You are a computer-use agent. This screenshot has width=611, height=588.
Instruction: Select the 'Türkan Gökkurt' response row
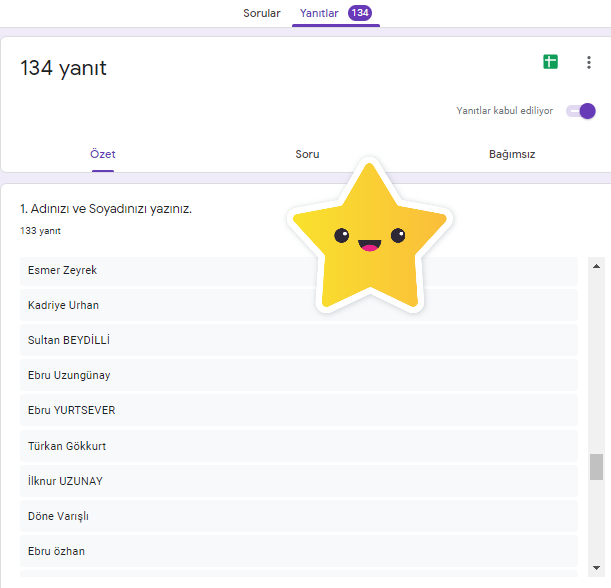pyautogui.click(x=298, y=446)
